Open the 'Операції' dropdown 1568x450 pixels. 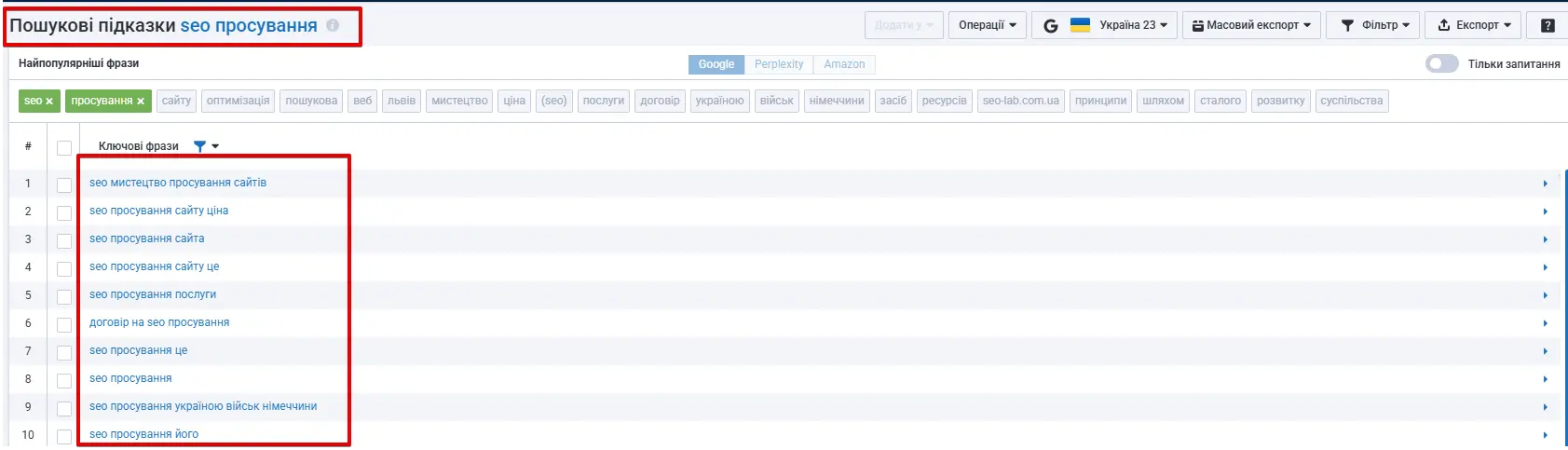(x=988, y=25)
